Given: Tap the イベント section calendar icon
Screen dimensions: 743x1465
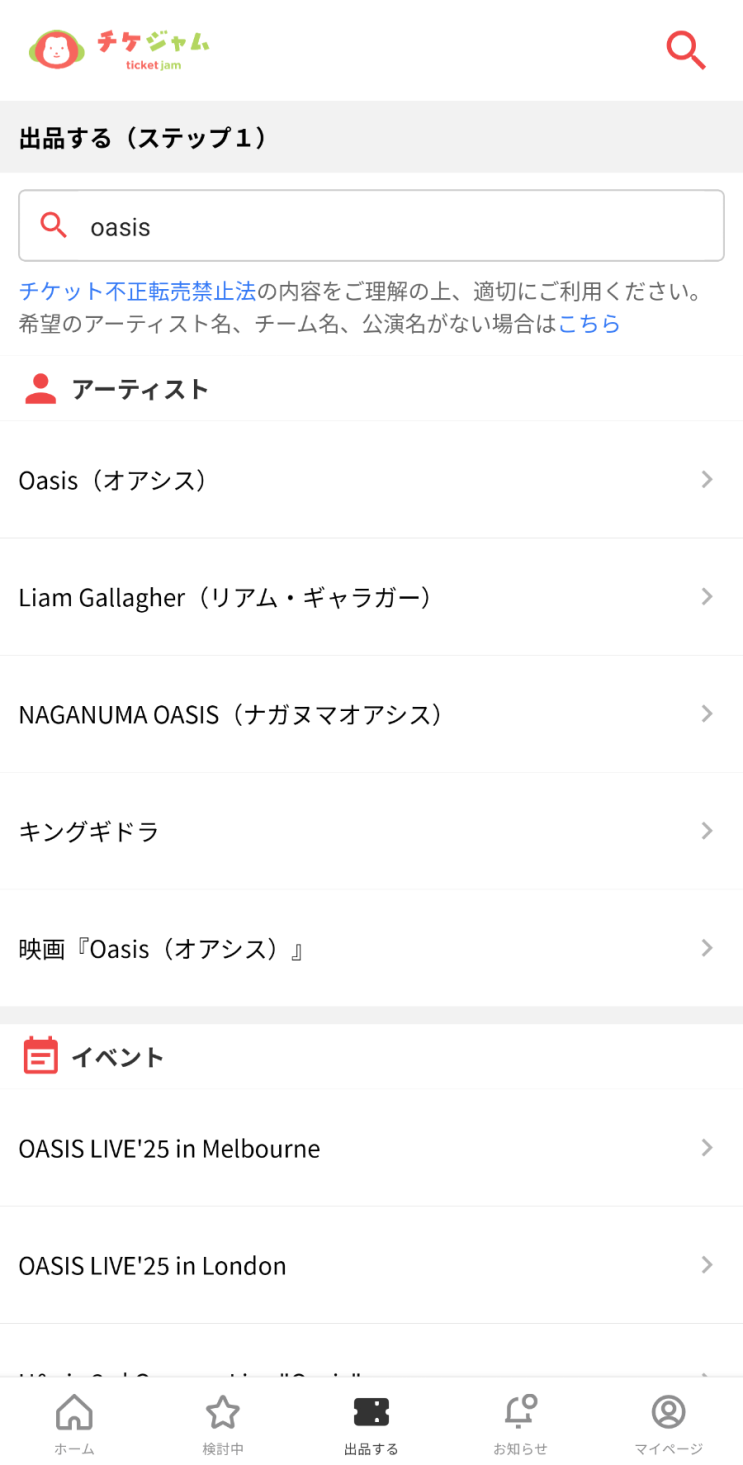Looking at the screenshot, I should [40, 1056].
